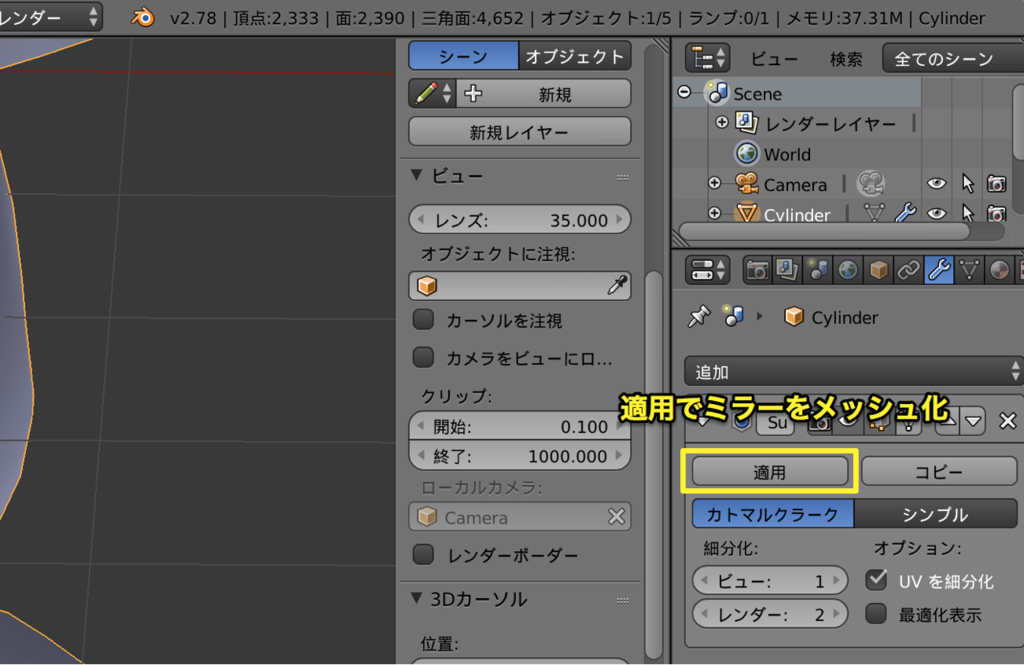Viewport: 1024px width, 665px height.
Task: Click the クリップ 終了 1000.000 field
Action: [x=520, y=455]
